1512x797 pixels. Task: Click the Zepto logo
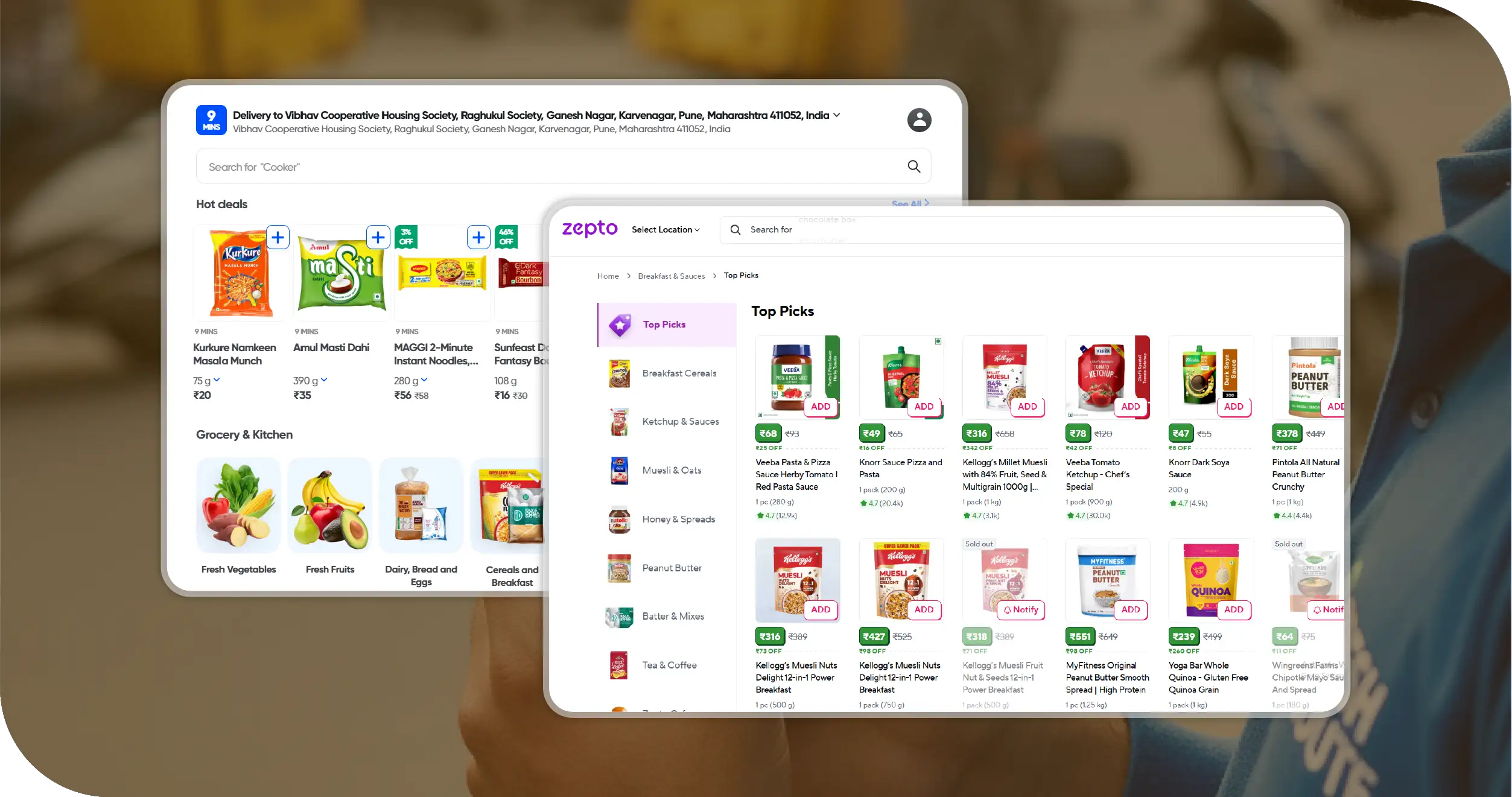(589, 229)
